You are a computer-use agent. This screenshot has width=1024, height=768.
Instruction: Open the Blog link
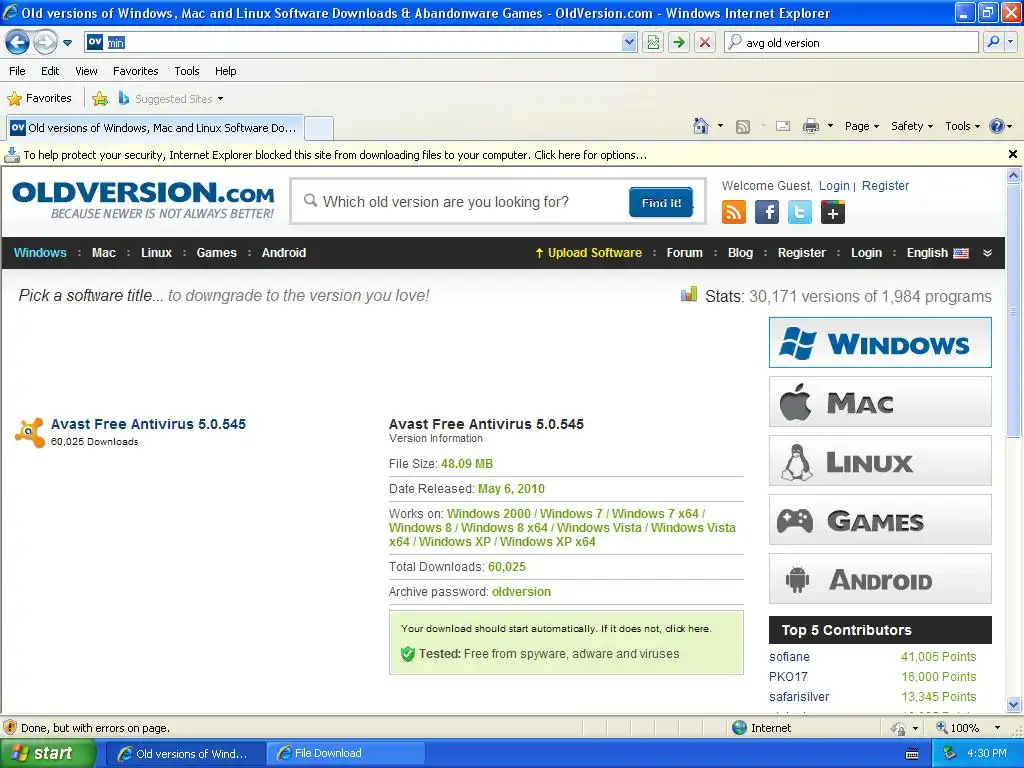pos(740,253)
